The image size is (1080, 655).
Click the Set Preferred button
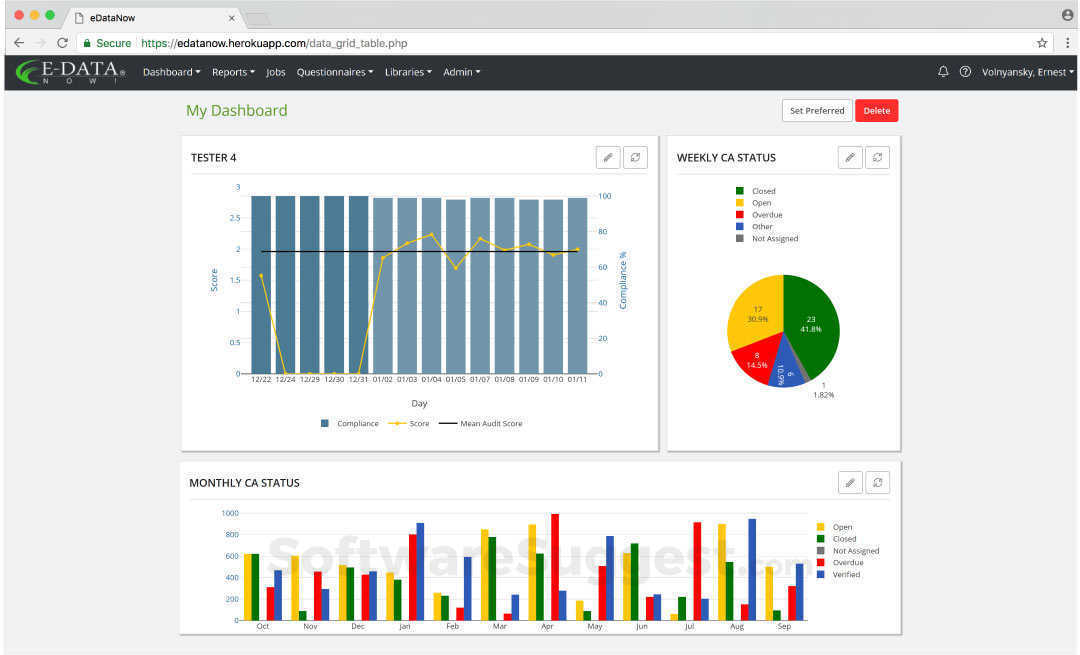[817, 110]
